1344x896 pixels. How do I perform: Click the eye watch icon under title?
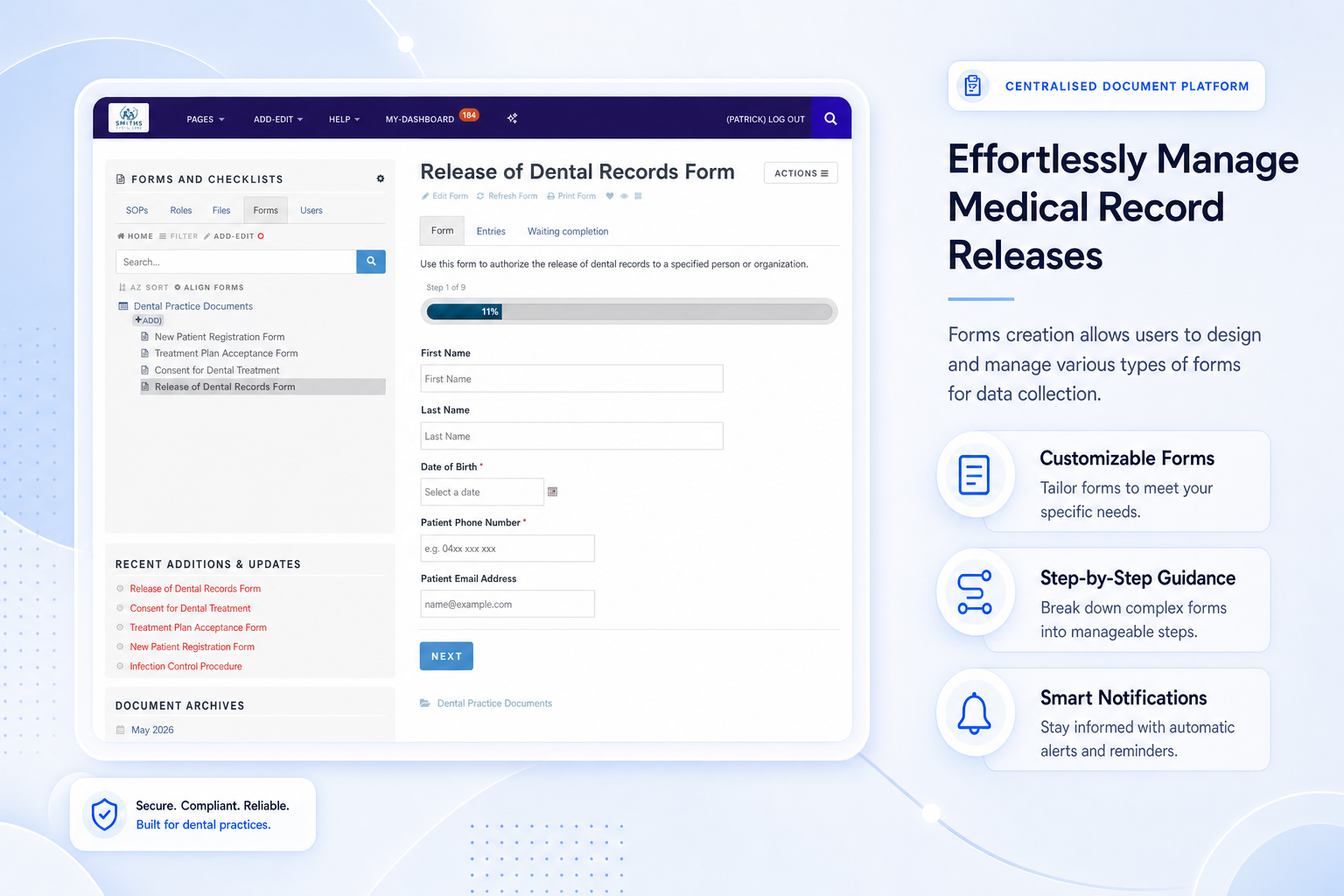point(624,196)
